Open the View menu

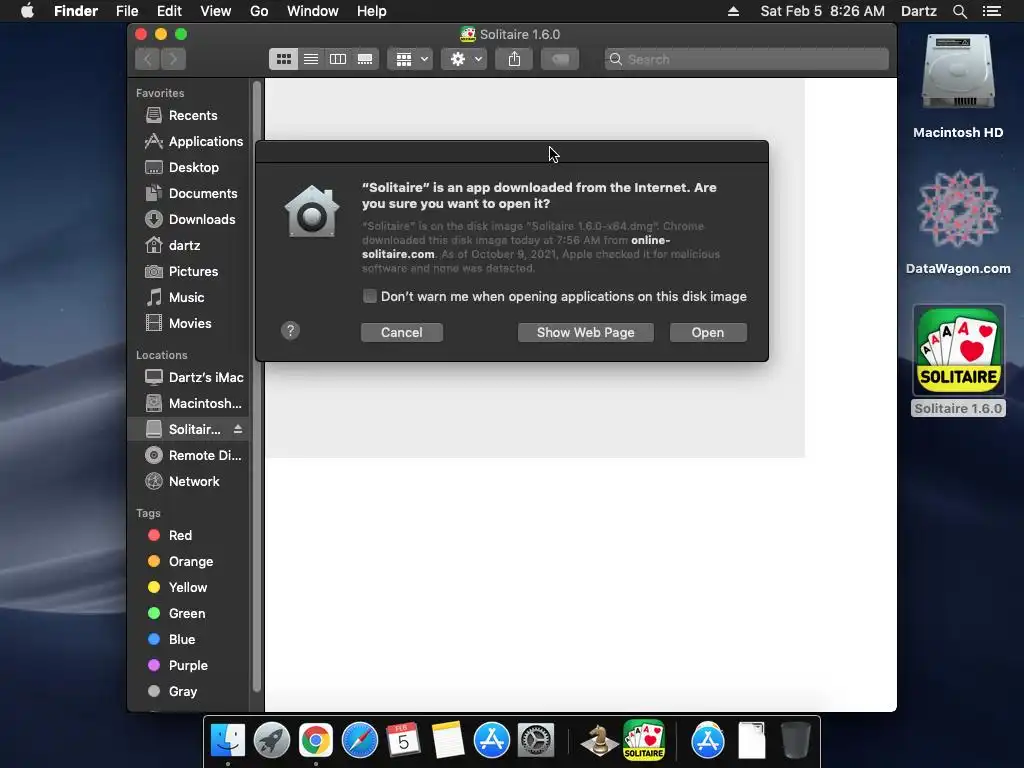pyautogui.click(x=216, y=11)
